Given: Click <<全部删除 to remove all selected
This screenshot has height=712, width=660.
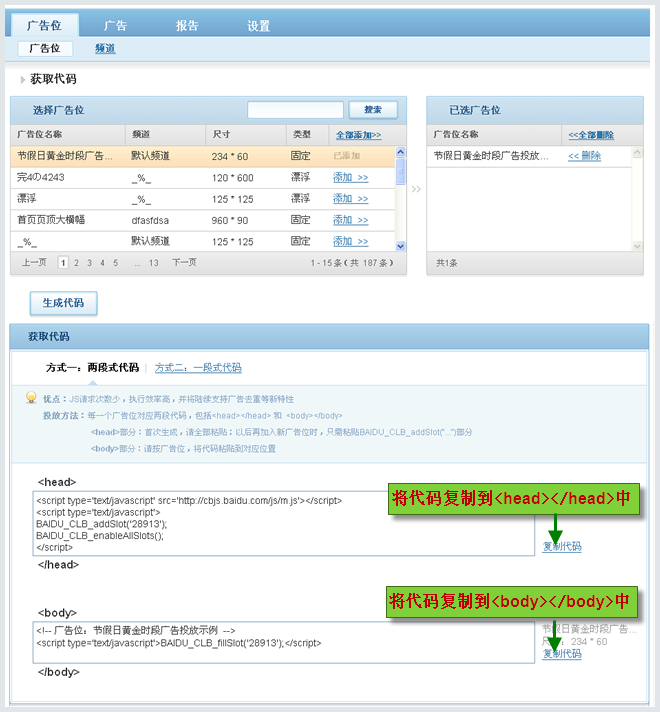Looking at the screenshot, I should tap(591, 135).
